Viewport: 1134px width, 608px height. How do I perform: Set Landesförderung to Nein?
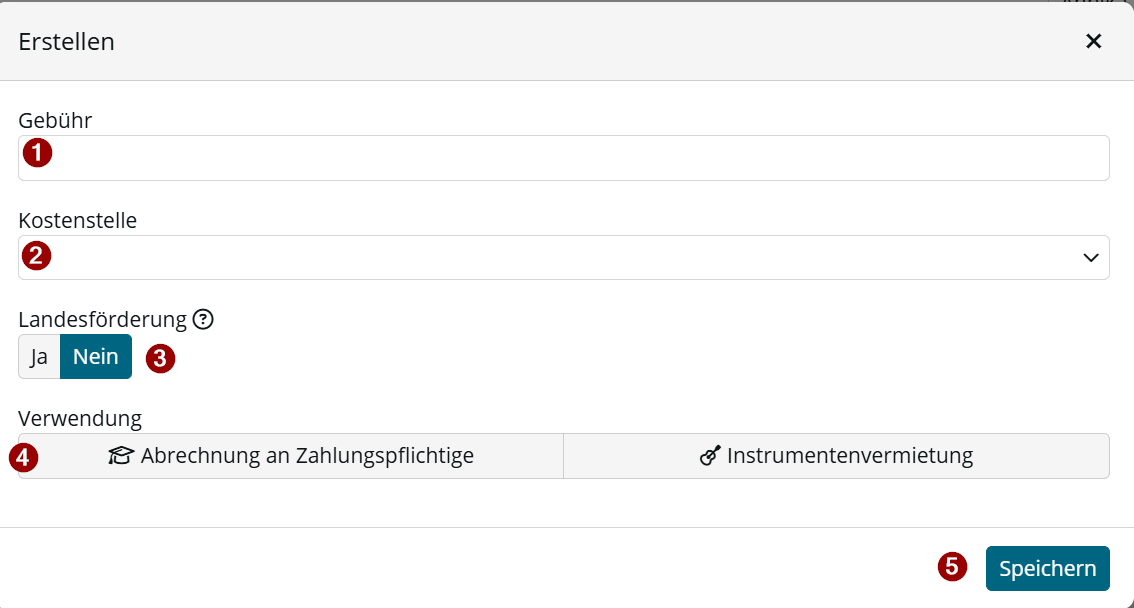point(95,356)
